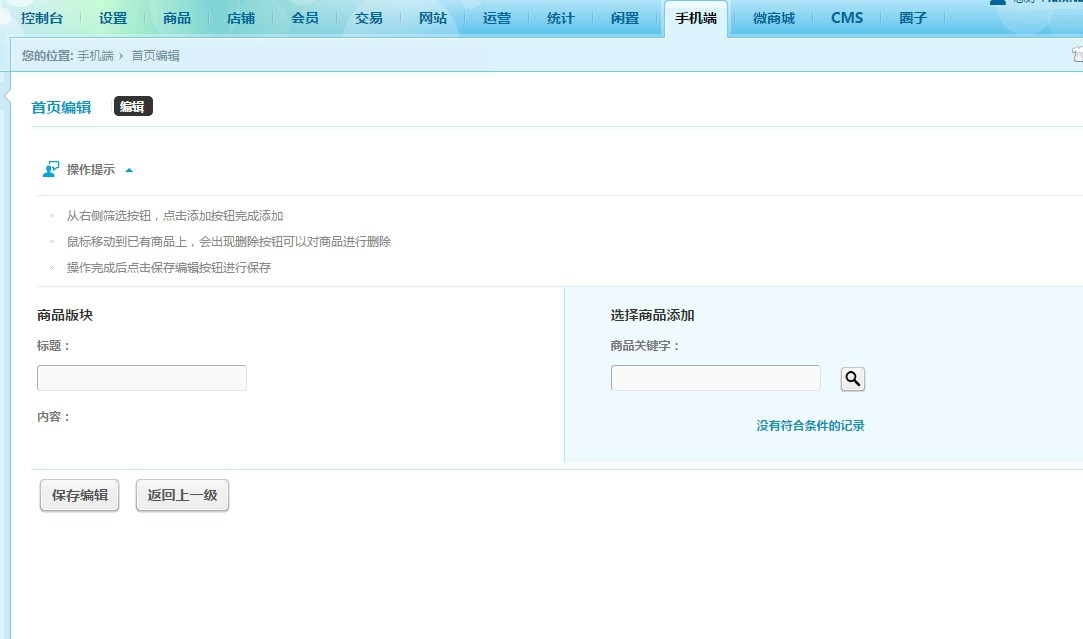Open the 会员 menu tab
Viewport: 1083px width, 639px height.
305,19
